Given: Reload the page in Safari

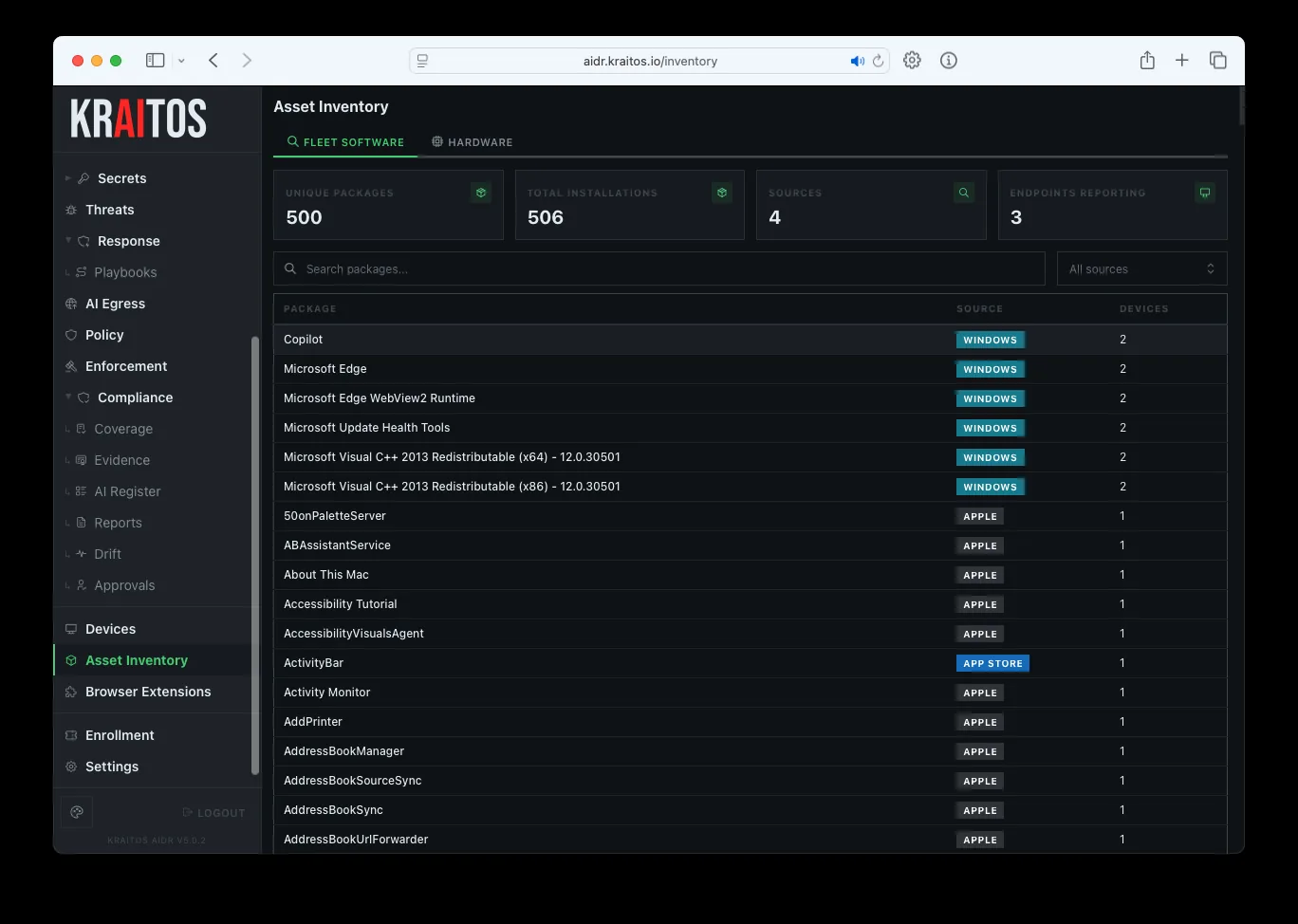Looking at the screenshot, I should (879, 61).
